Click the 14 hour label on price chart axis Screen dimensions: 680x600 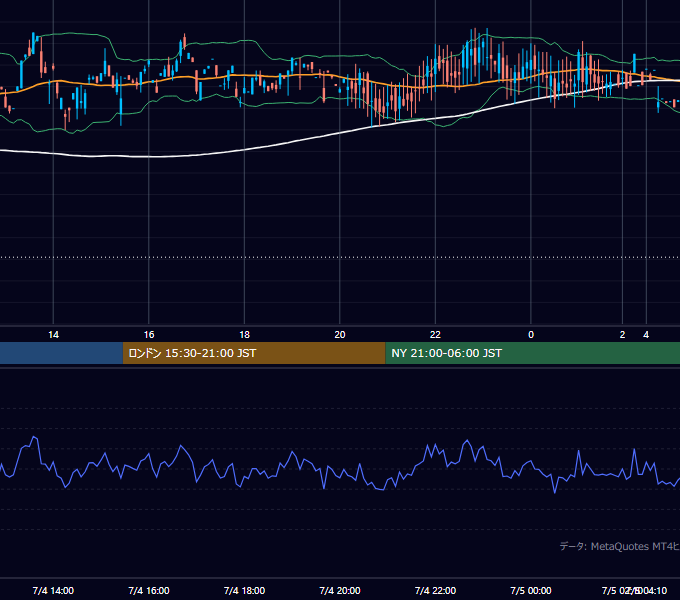pyautogui.click(x=53, y=335)
